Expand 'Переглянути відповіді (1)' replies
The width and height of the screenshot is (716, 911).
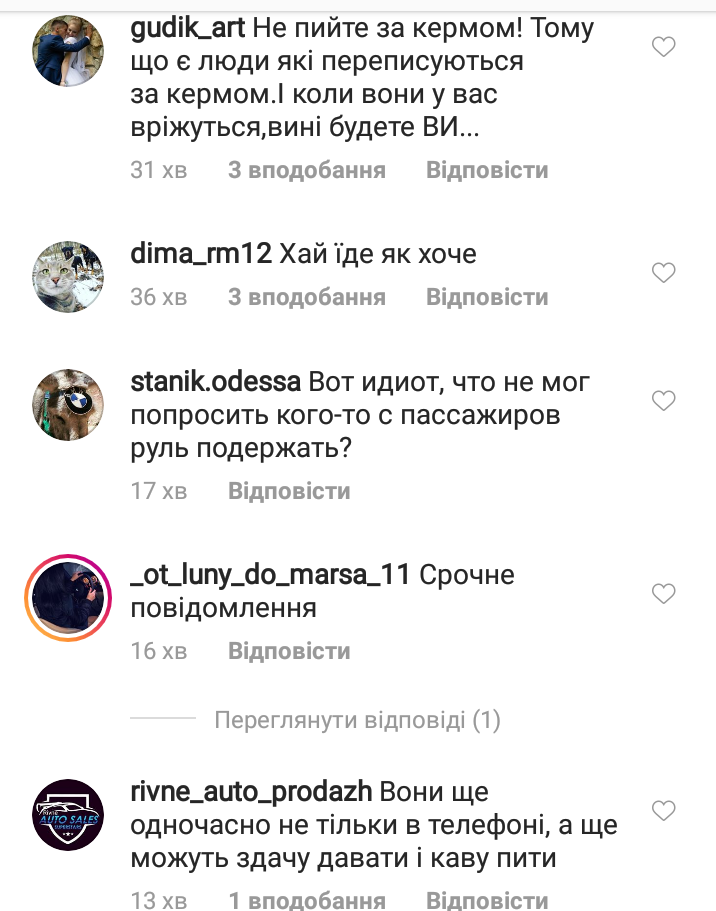tap(357, 720)
